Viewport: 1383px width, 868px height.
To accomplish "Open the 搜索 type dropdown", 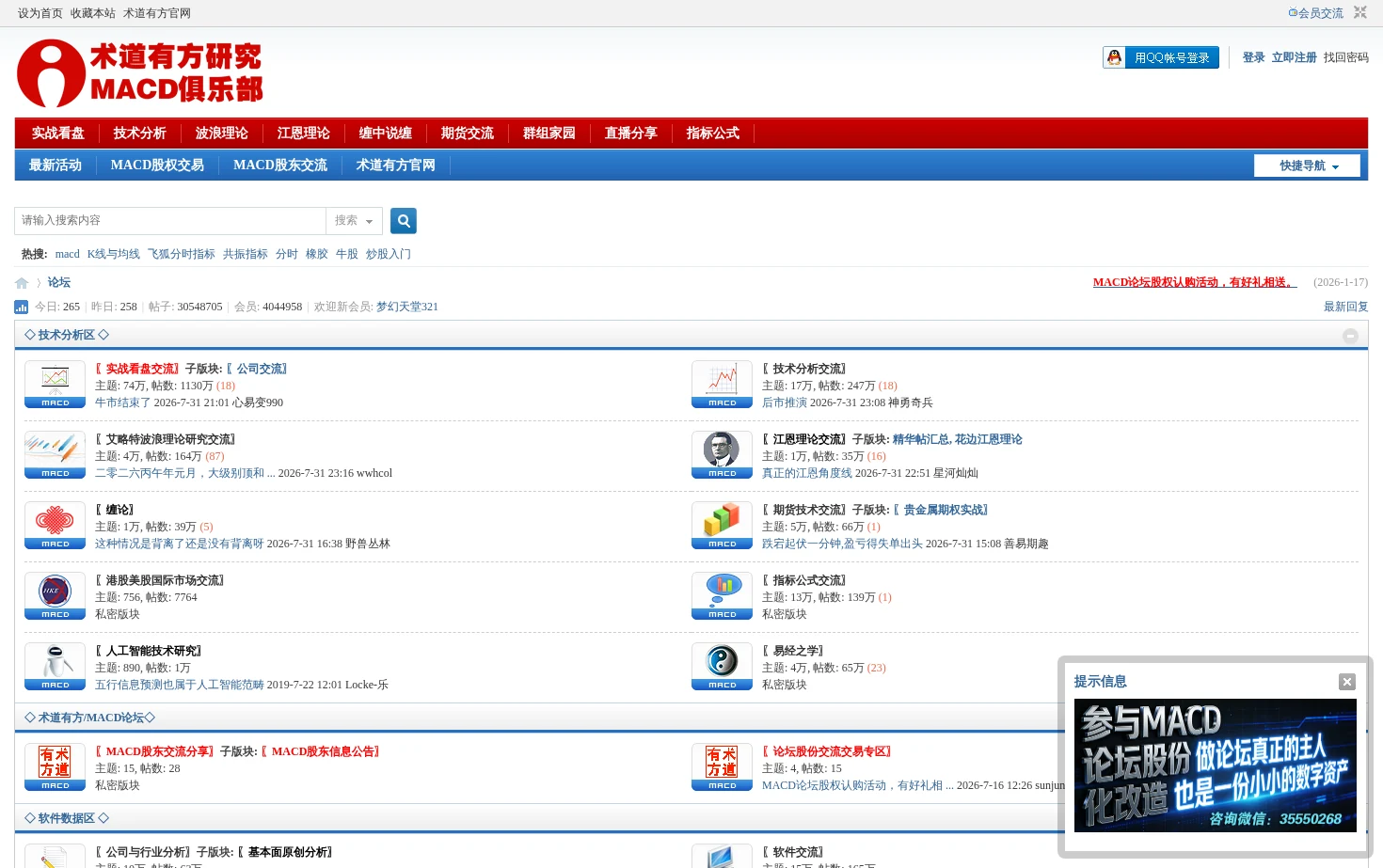I will click(x=354, y=221).
